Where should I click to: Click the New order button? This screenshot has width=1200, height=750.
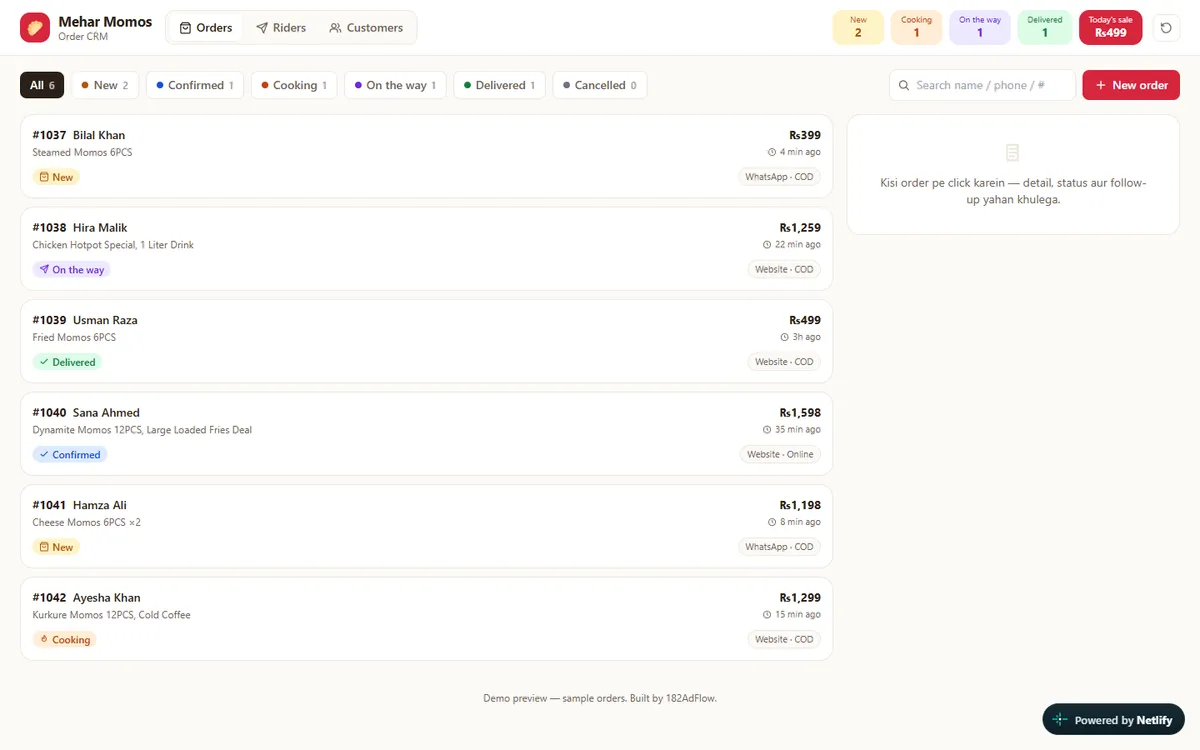(1131, 85)
